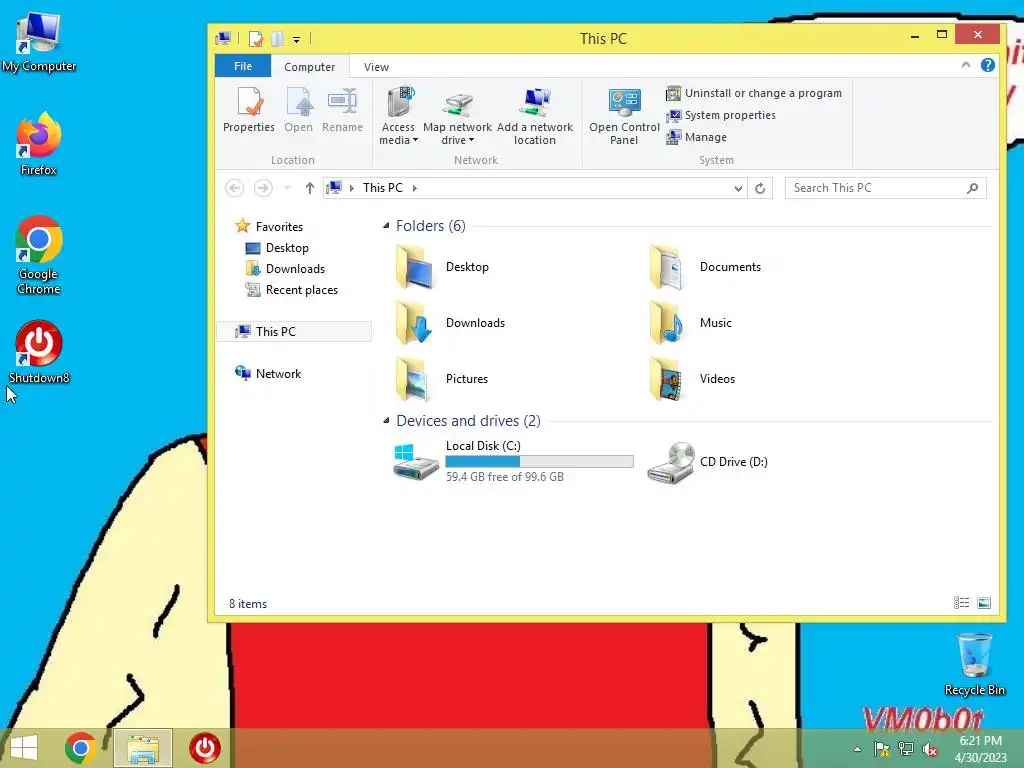Select the Recycle Bin desktop icon
The image size is (1024, 768).
click(x=974, y=664)
